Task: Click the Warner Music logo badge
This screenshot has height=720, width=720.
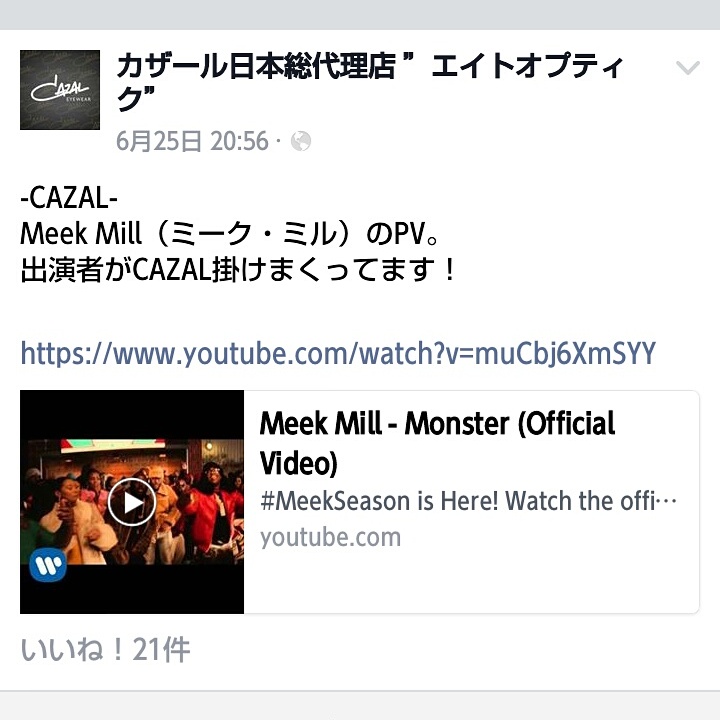Action: pyautogui.click(x=48, y=565)
